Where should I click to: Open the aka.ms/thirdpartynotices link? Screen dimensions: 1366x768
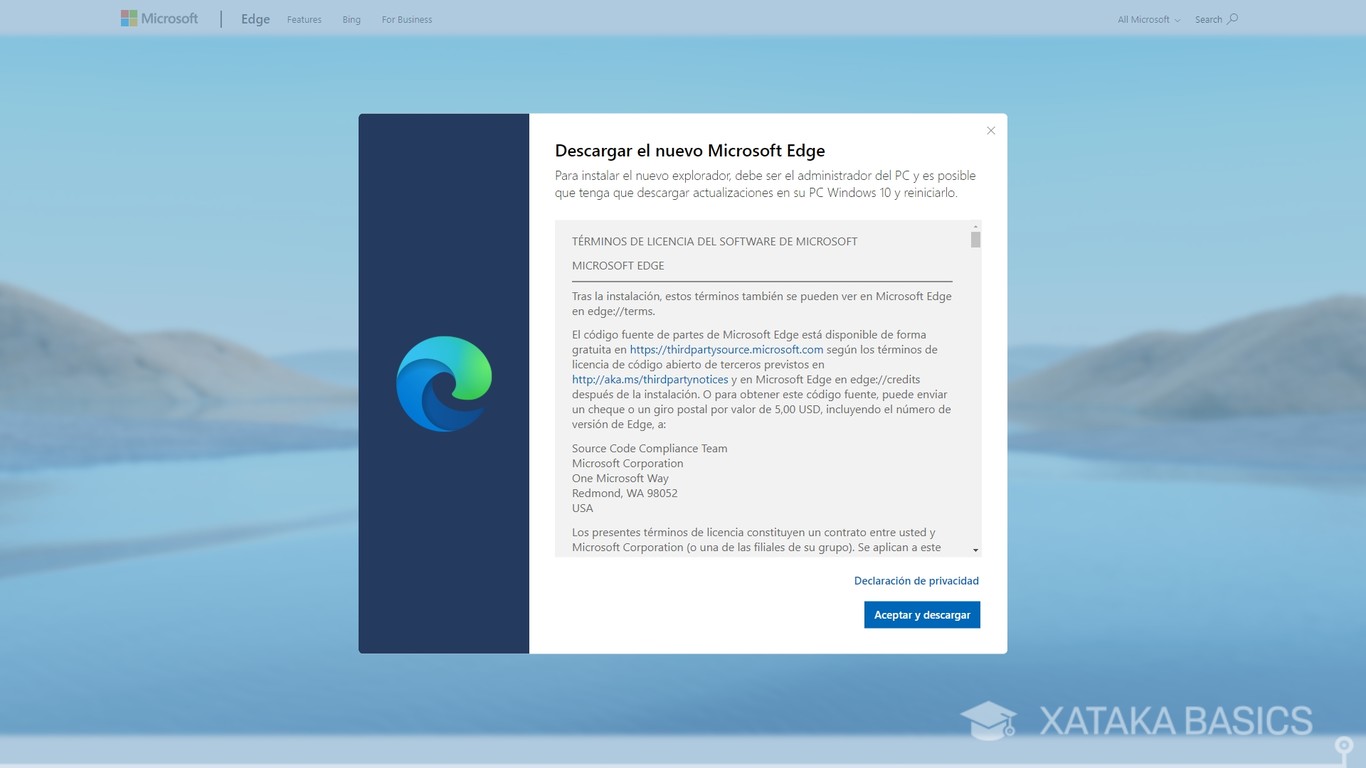[x=649, y=379]
